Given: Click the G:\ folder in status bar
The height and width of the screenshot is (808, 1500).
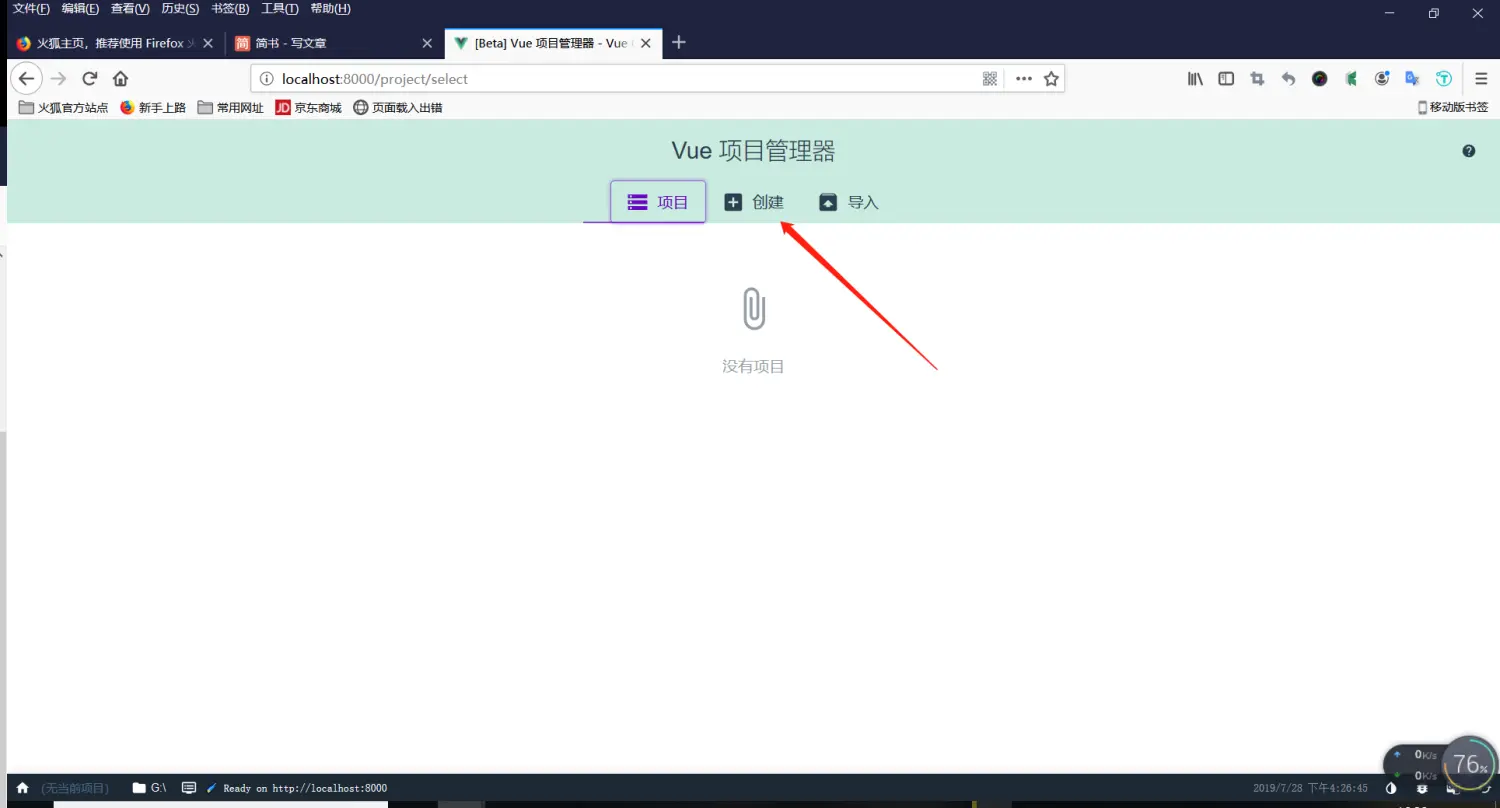Looking at the screenshot, I should tap(150, 788).
